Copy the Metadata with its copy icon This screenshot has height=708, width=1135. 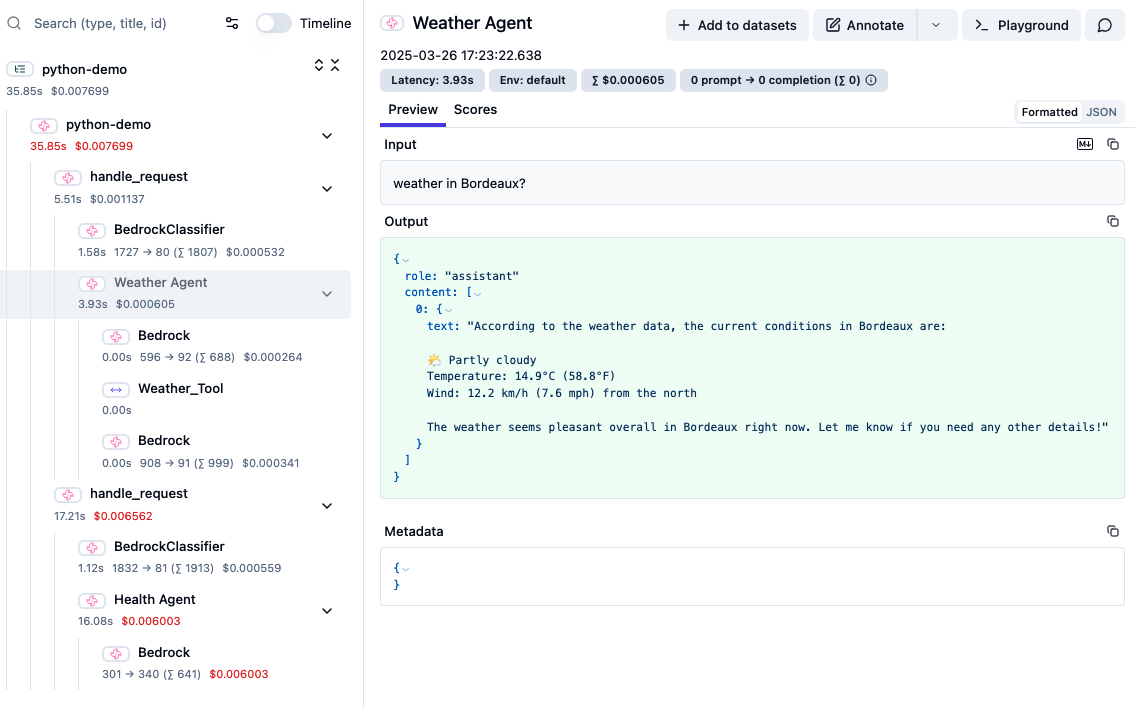point(1113,531)
